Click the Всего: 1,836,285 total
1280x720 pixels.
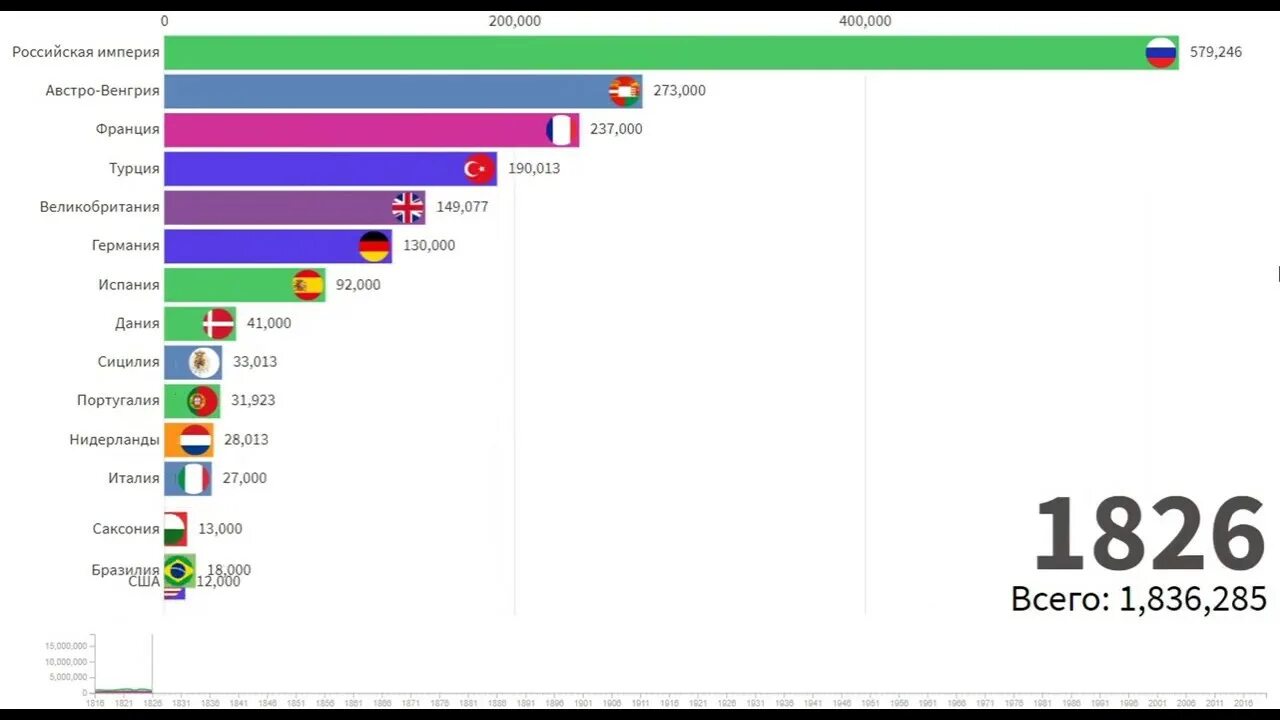1139,599
